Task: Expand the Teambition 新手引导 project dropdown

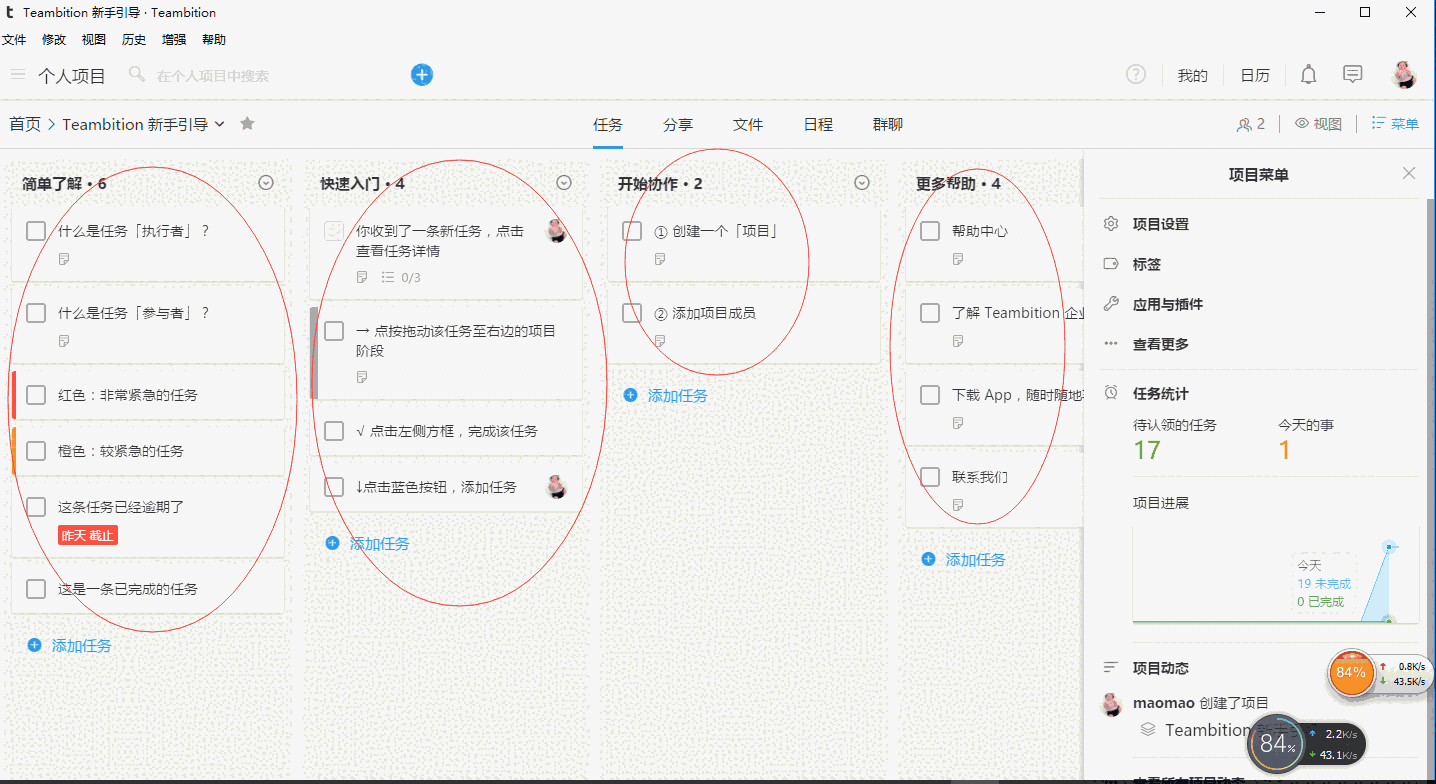Action: point(220,124)
